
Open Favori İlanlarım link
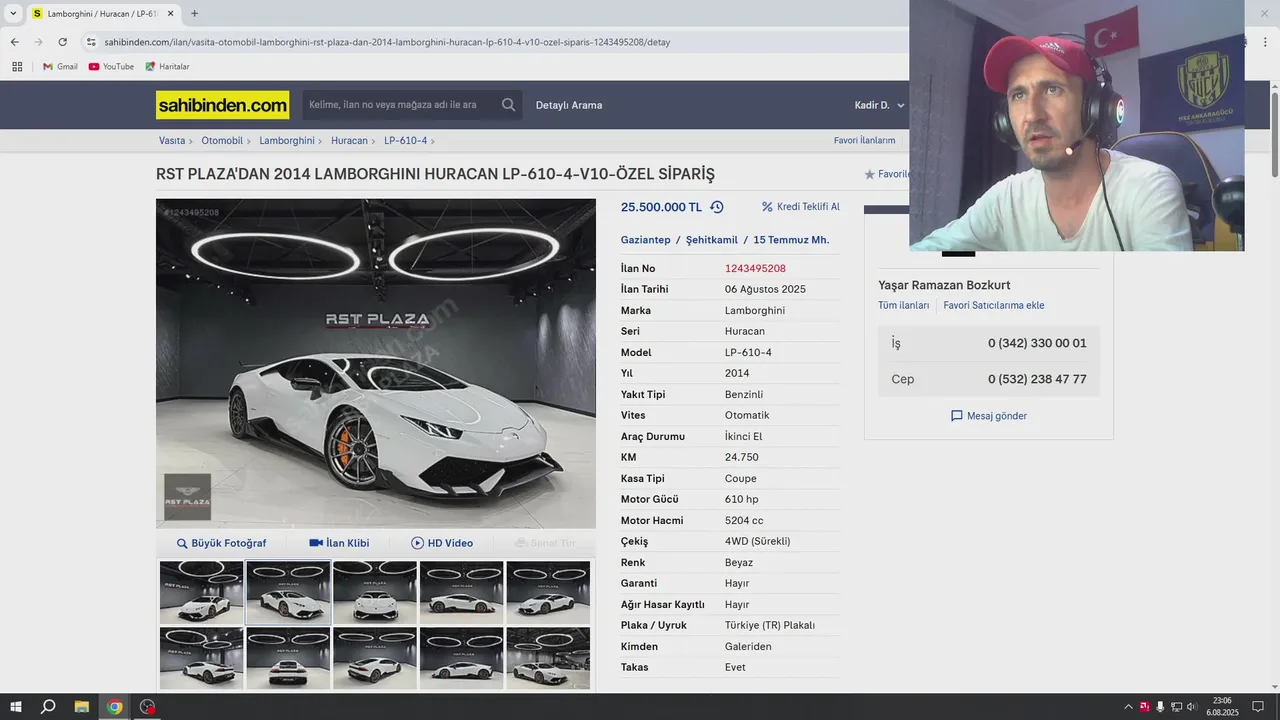point(864,141)
